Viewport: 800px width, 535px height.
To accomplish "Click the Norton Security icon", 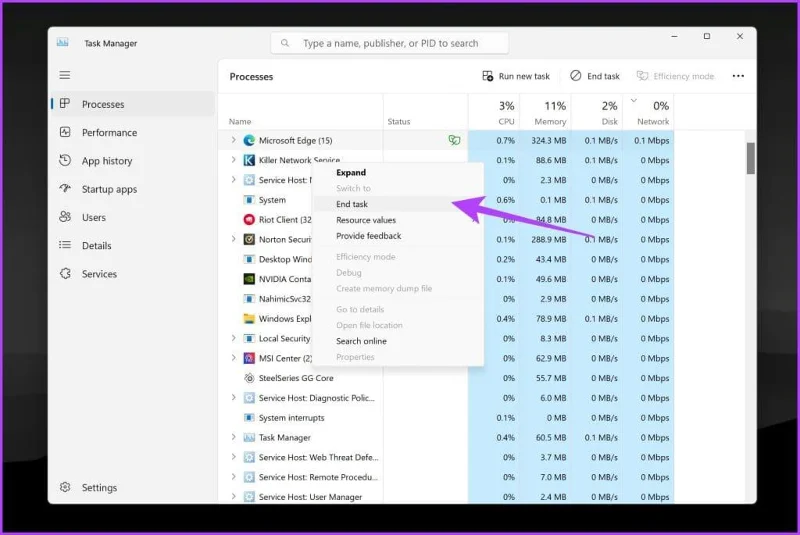I will (249, 239).
